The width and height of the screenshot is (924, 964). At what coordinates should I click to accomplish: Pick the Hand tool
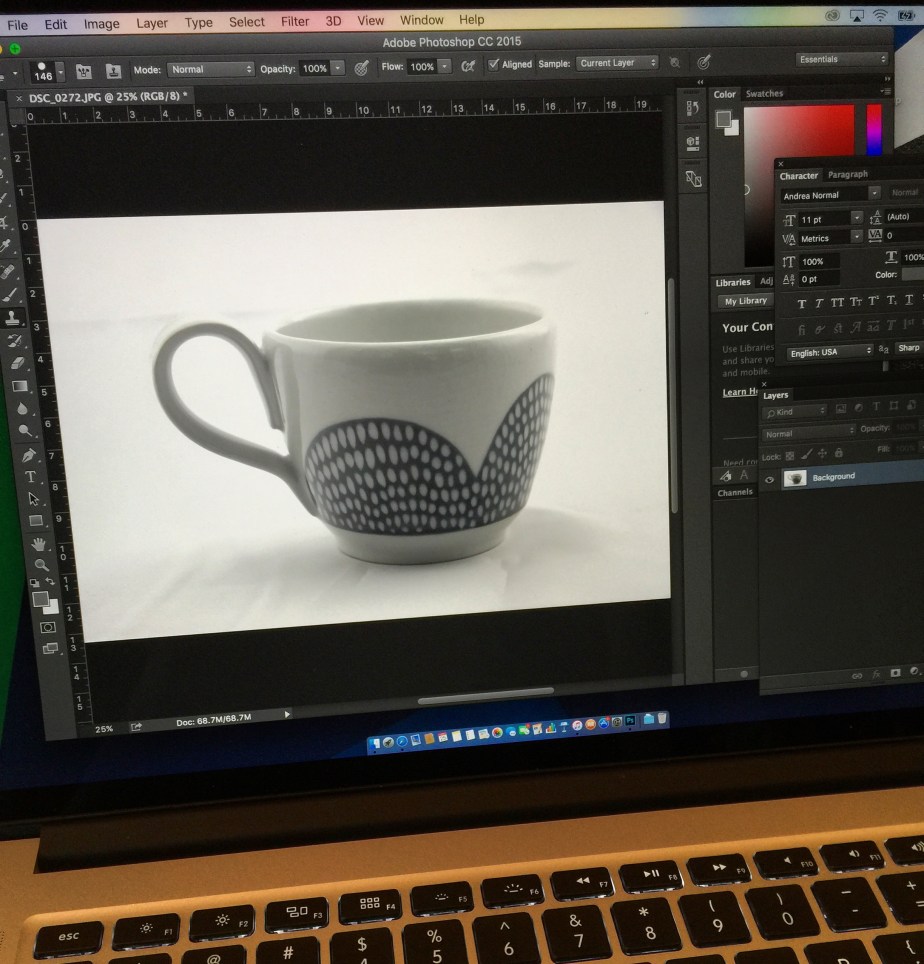40,544
